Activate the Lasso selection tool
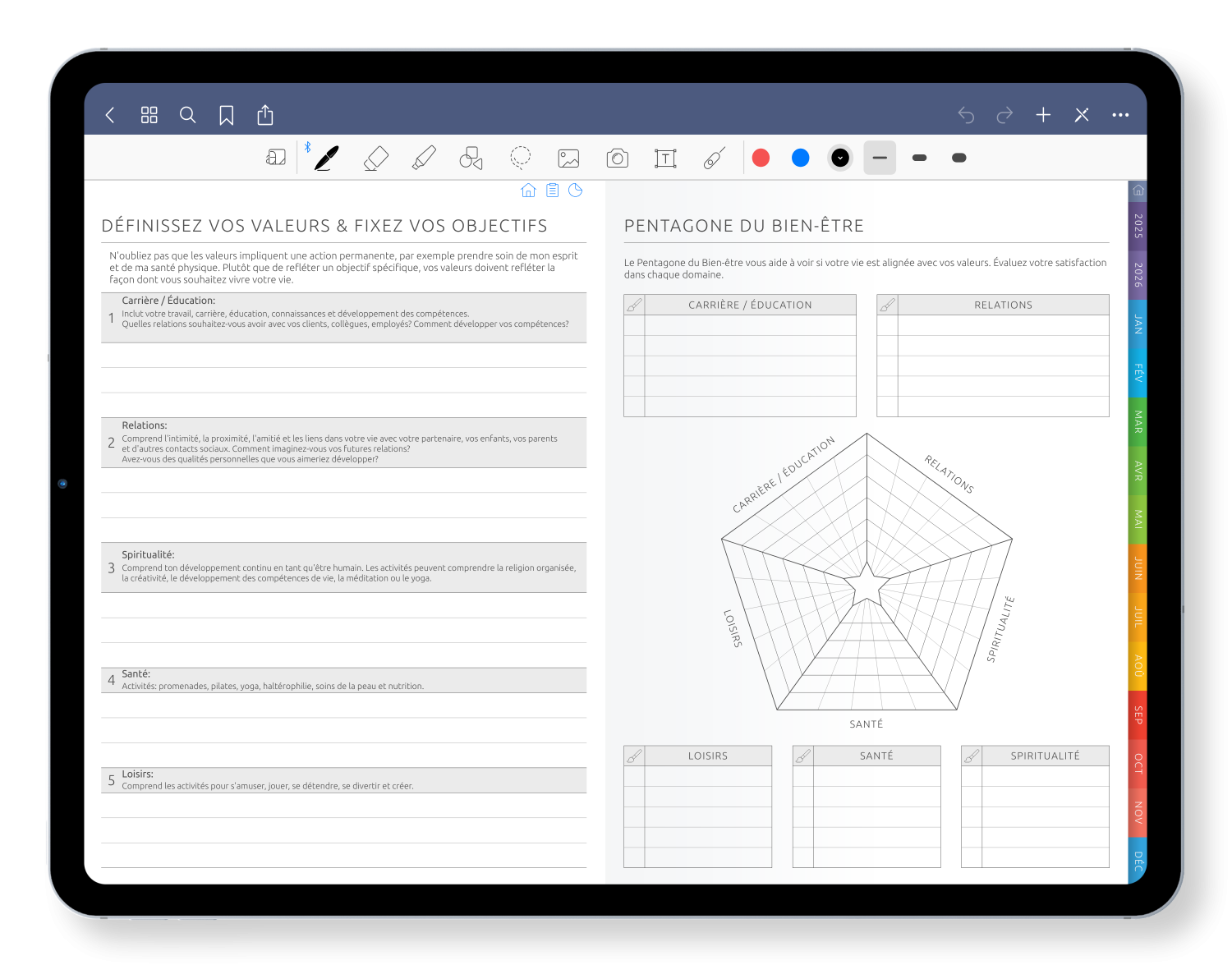 click(x=520, y=158)
